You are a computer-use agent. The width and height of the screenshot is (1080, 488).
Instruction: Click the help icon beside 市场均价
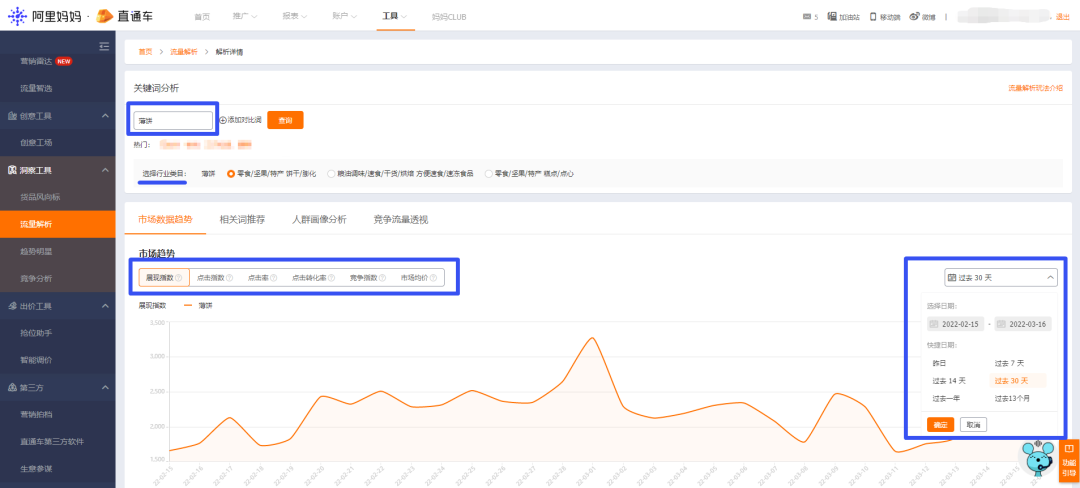433,278
